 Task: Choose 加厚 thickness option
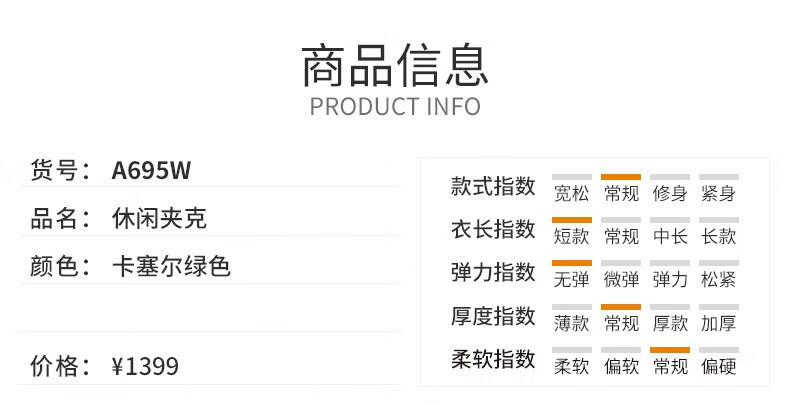coord(718,323)
